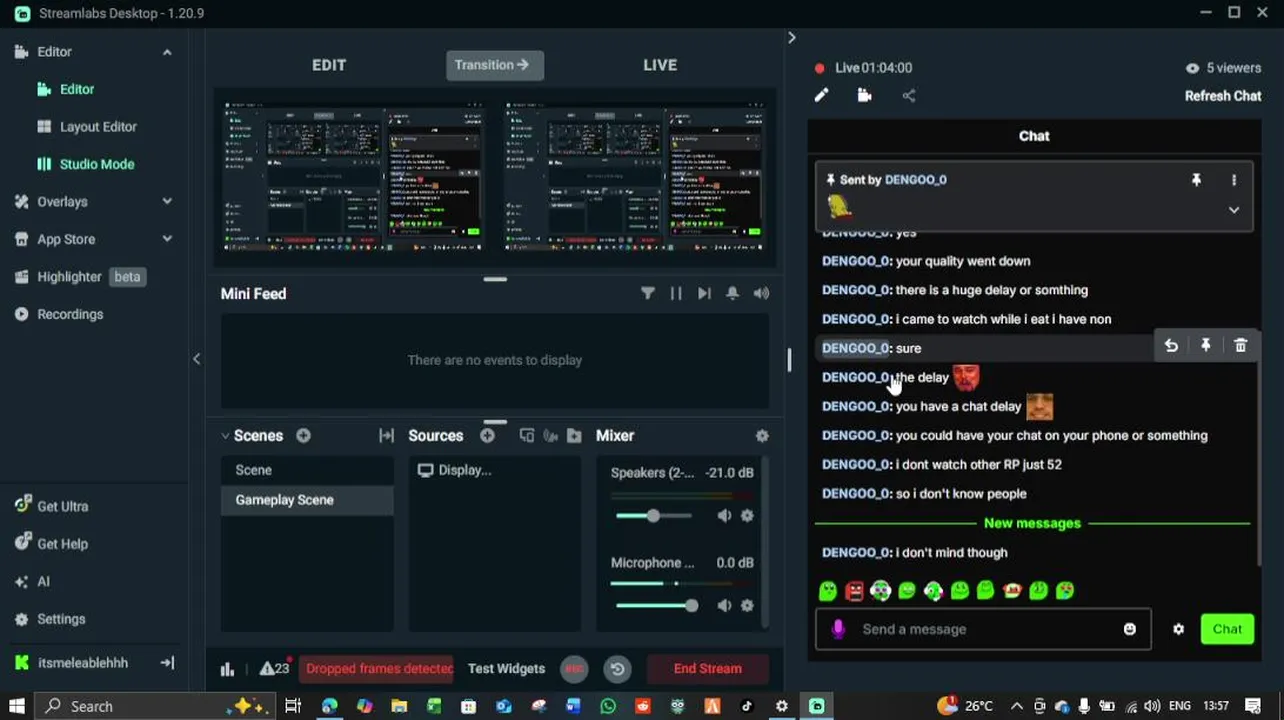The width and height of the screenshot is (1284, 720).
Task: Collapse left sidebar with chevron
Action: 196,358
